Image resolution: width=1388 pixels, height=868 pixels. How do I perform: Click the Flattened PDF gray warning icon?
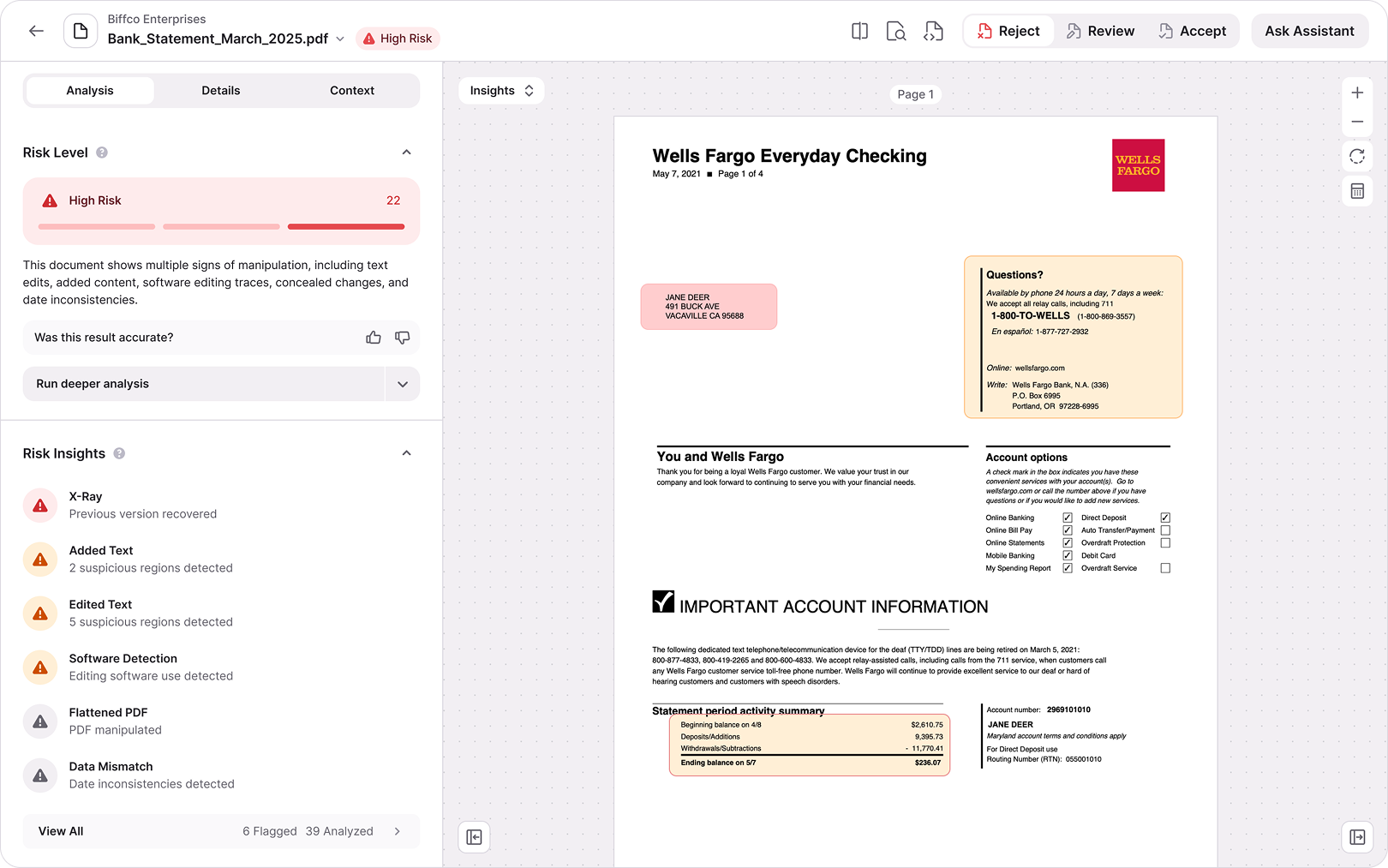pyautogui.click(x=40, y=721)
